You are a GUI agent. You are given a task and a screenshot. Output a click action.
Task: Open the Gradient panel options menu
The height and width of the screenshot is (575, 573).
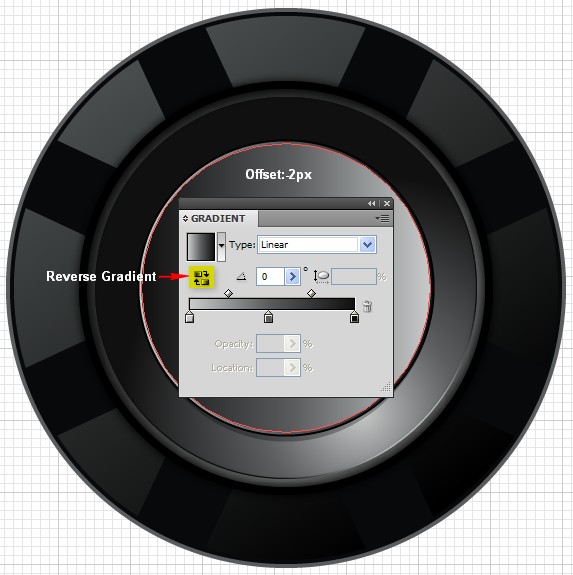coord(382,219)
